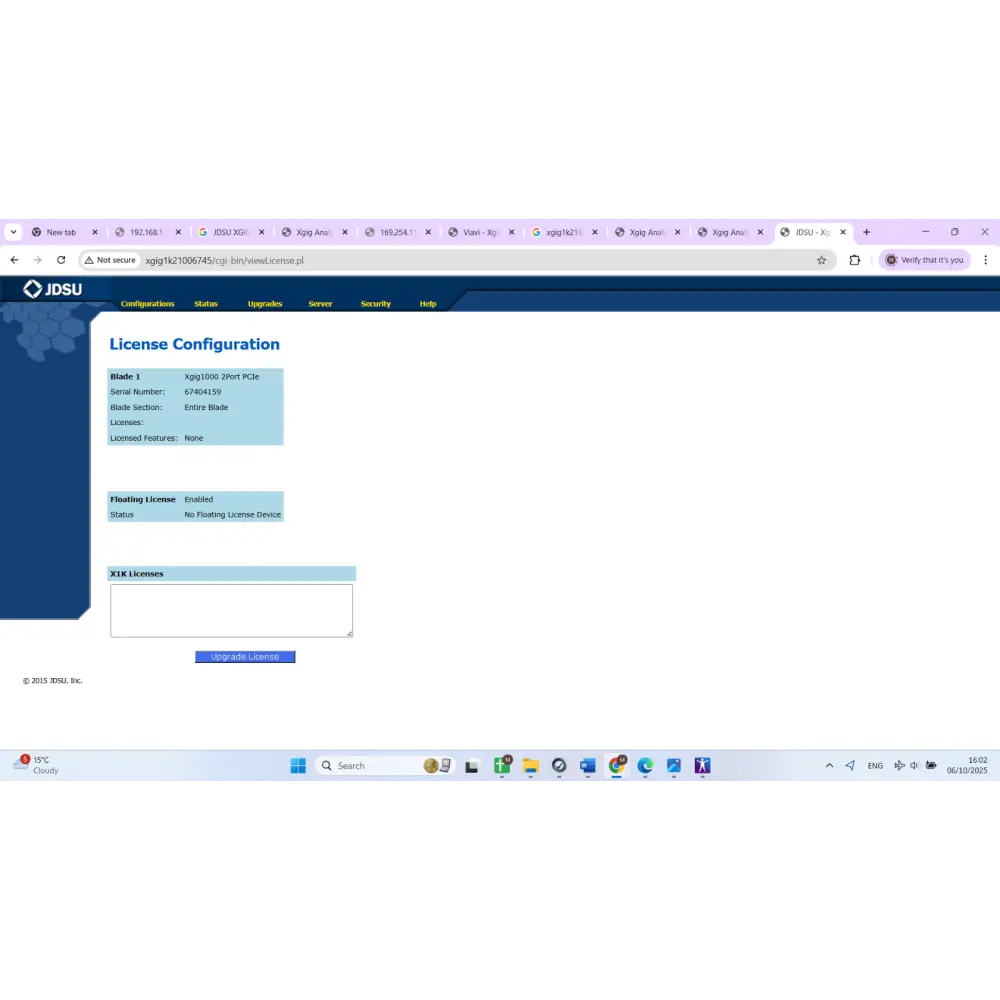
Task: Open the green cross app in the taskbar
Action: coord(503,765)
